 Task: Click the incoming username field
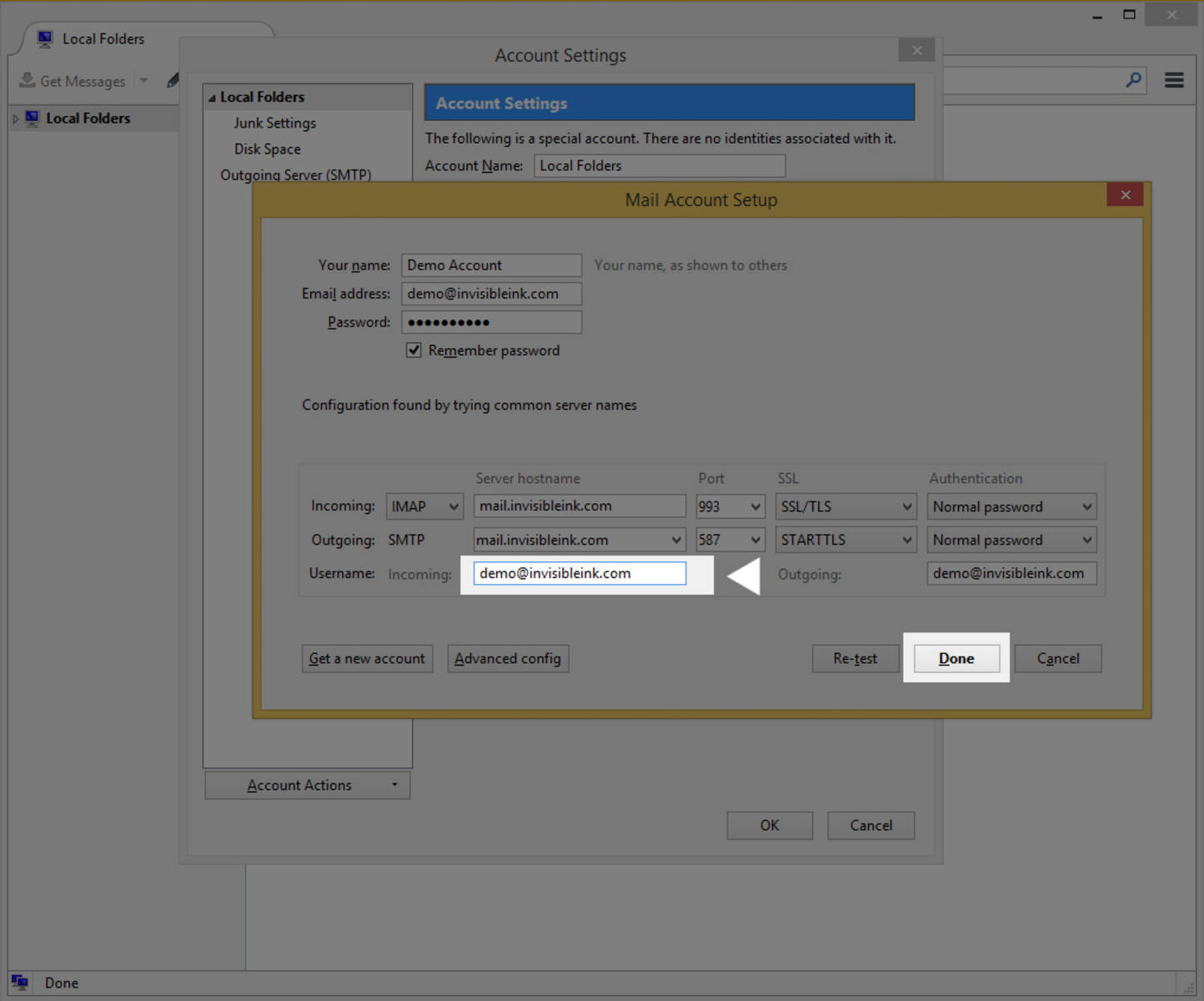(x=579, y=573)
